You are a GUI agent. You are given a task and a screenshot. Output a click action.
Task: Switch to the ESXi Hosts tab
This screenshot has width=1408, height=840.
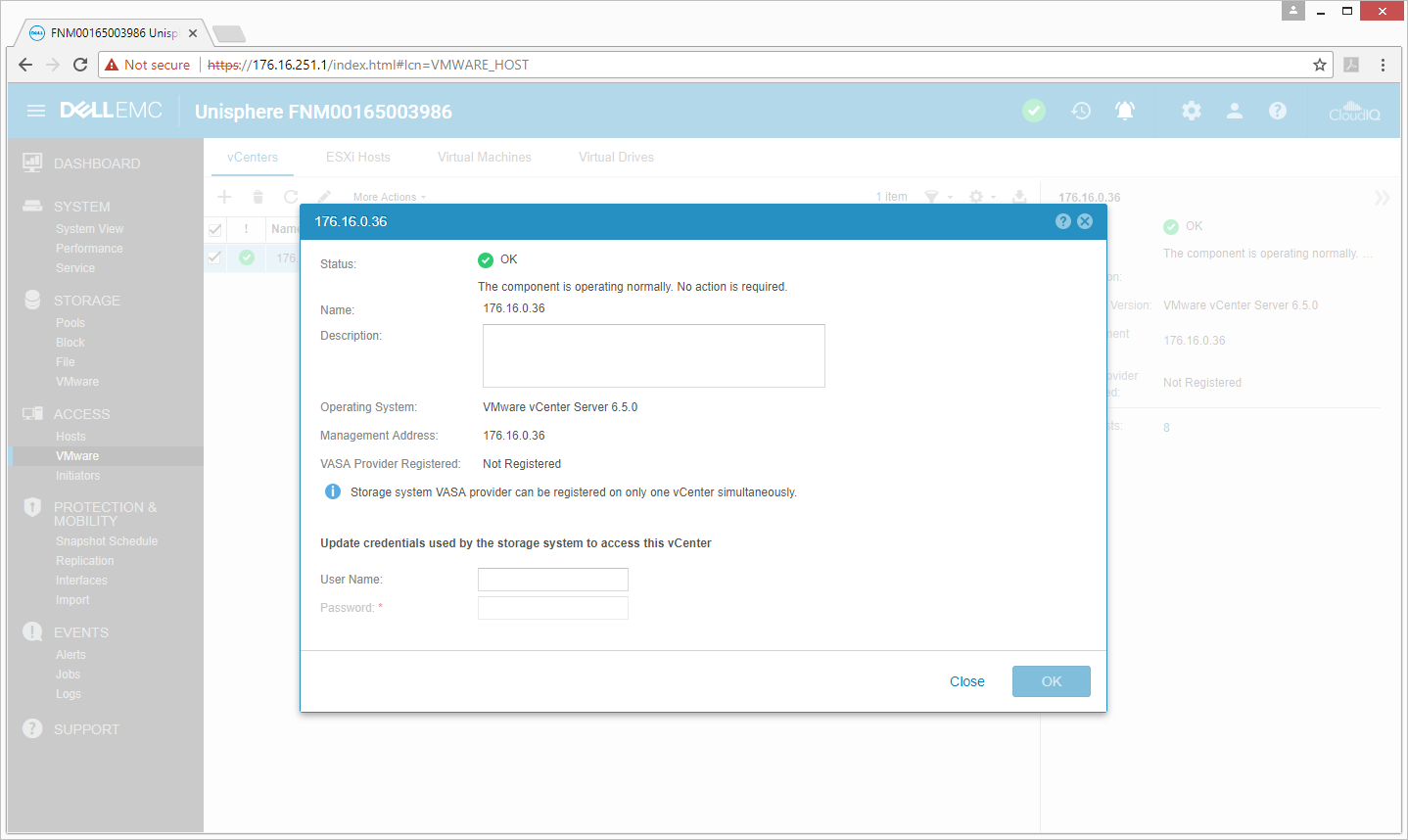(358, 157)
